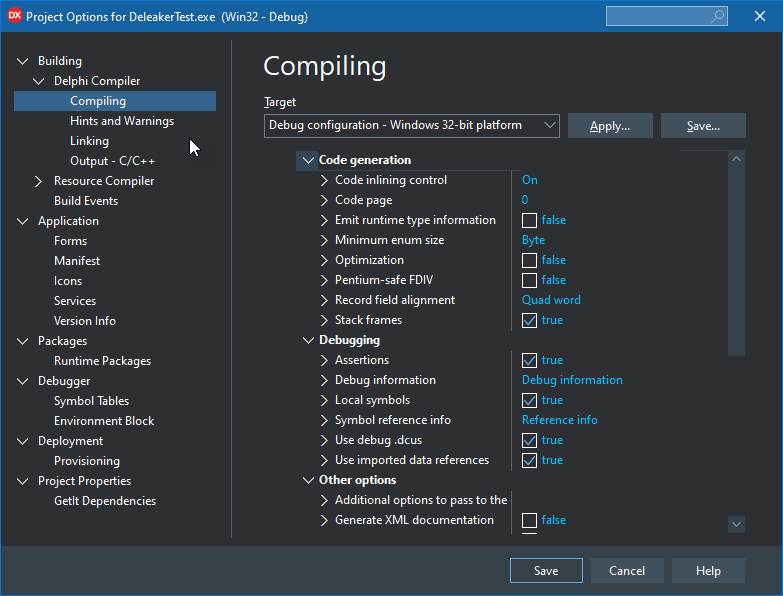Screen dimensions: 783x596
Task: Collapse the Other options section
Action: click(308, 480)
